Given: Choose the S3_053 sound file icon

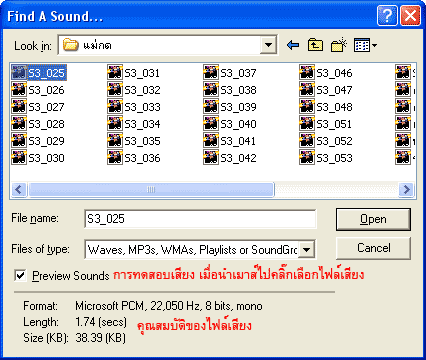Looking at the screenshot, I should (307, 157).
